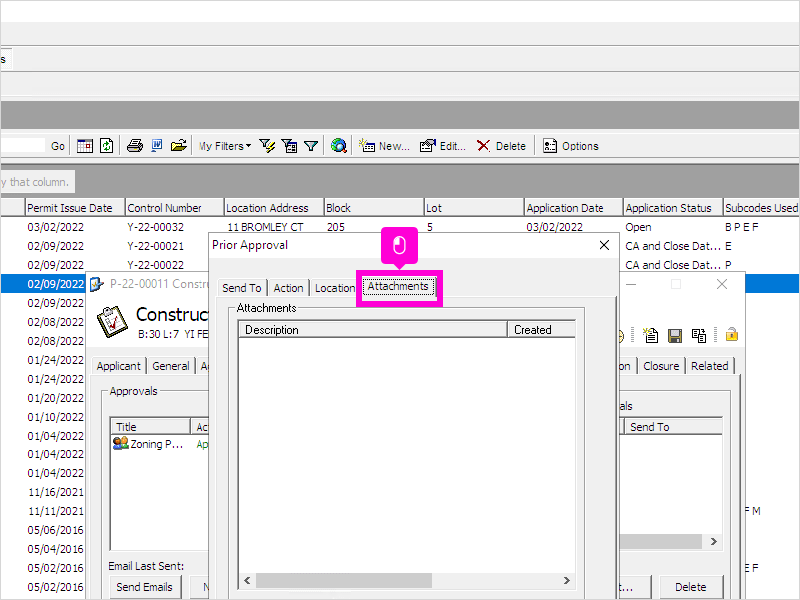Close the Prior Approval dialog
This screenshot has height=600, width=800.
tap(604, 245)
